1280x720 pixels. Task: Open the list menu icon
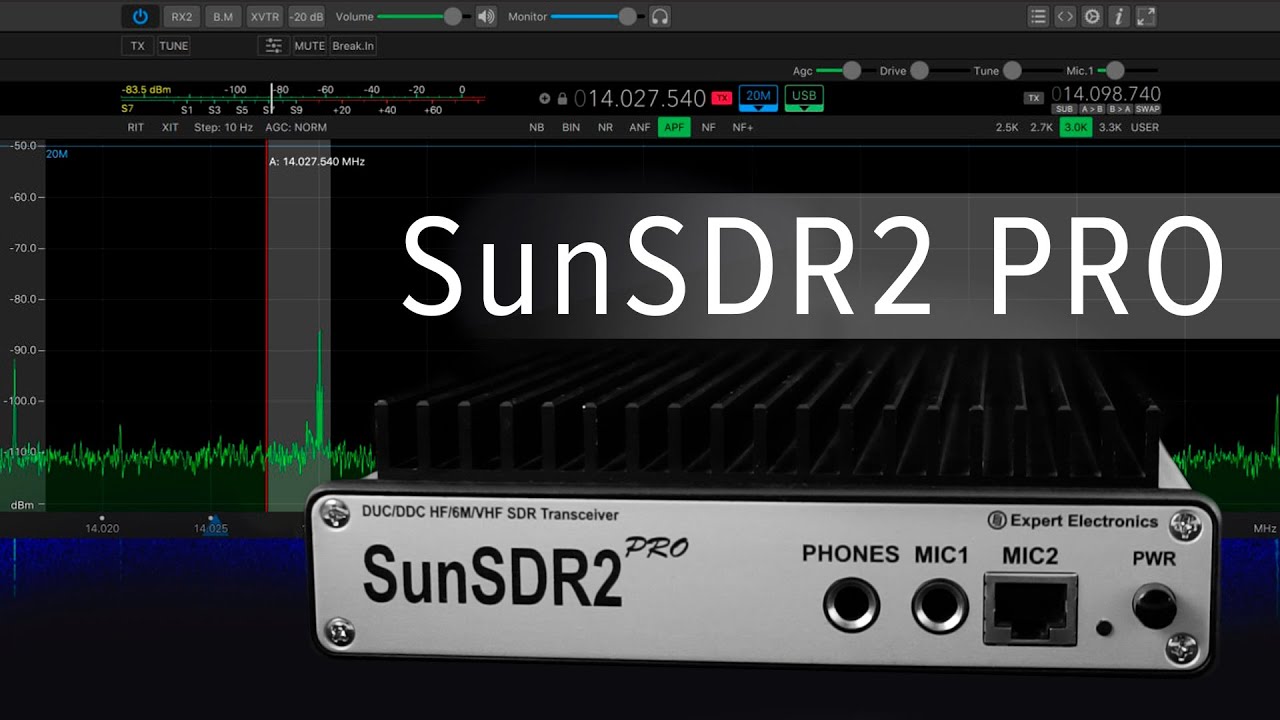1039,17
